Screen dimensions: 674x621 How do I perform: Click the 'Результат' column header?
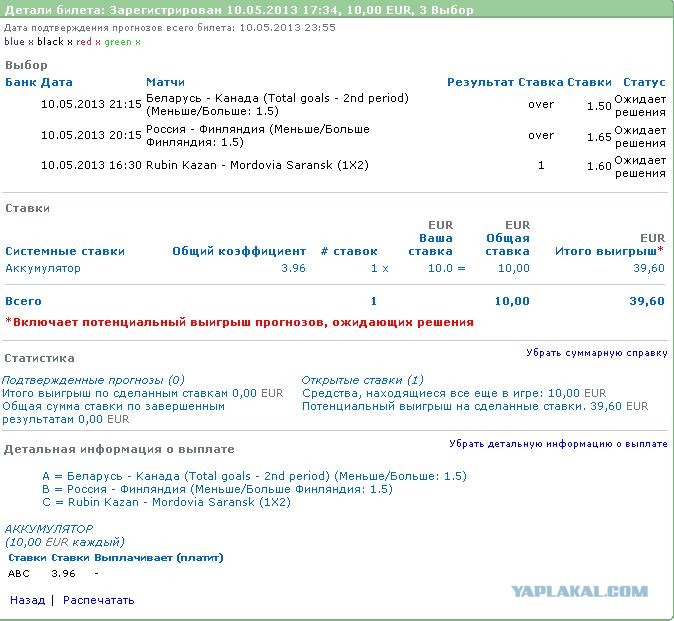tap(480, 82)
